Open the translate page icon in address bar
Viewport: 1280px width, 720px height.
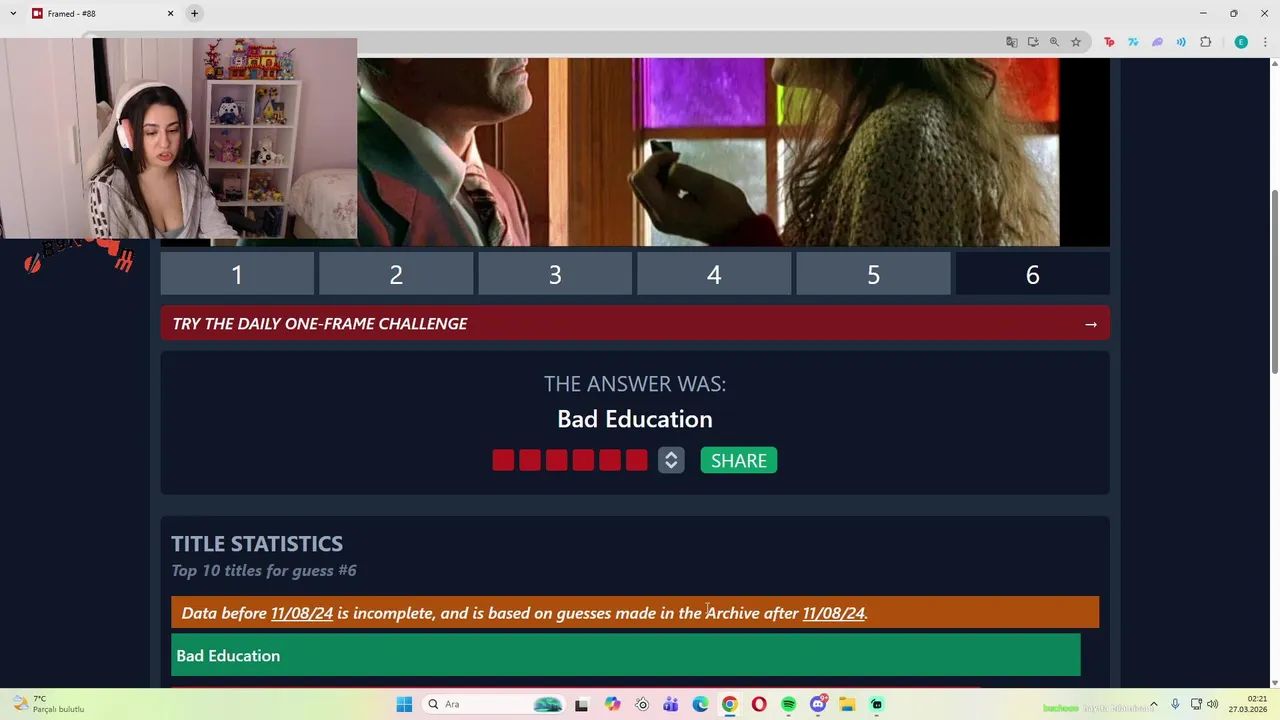1011,42
